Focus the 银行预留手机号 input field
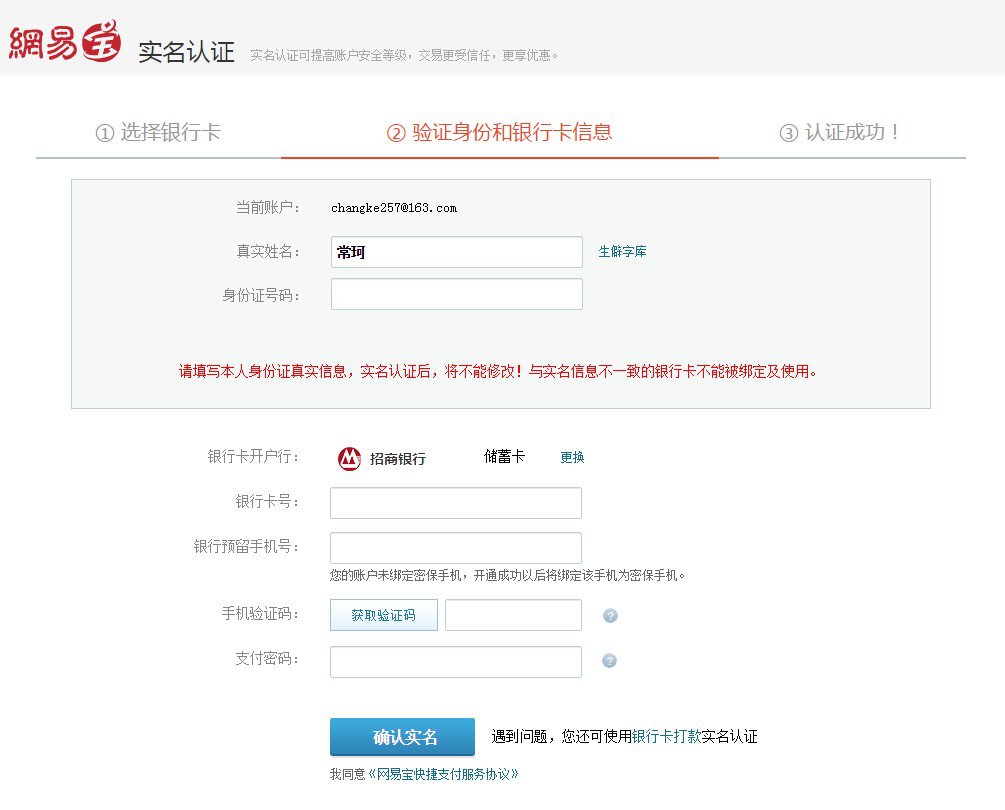Image resolution: width=1005 pixels, height=810 pixels. pyautogui.click(x=455, y=548)
